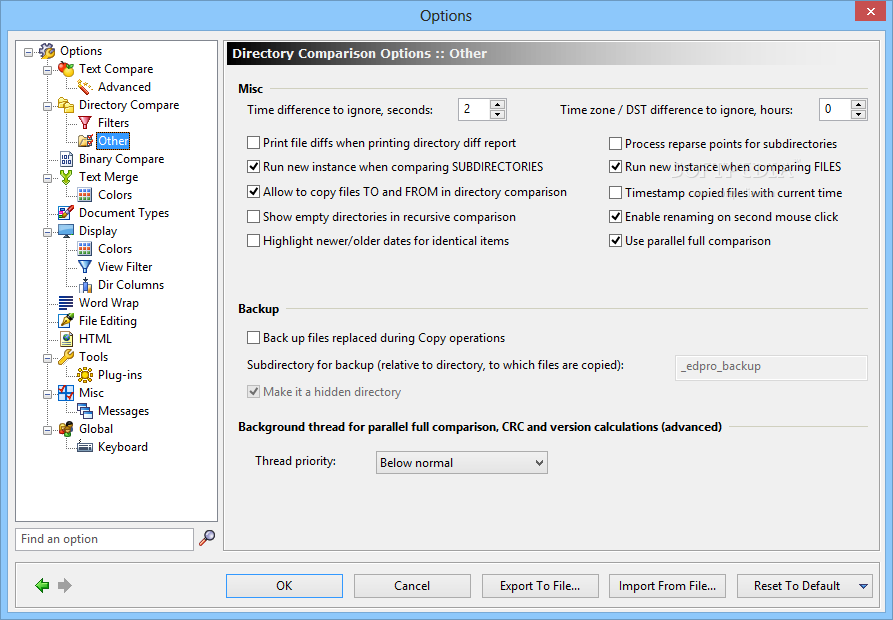Viewport: 893px width, 620px height.
Task: Click the File Editing pencil icon
Action: click(x=66, y=321)
